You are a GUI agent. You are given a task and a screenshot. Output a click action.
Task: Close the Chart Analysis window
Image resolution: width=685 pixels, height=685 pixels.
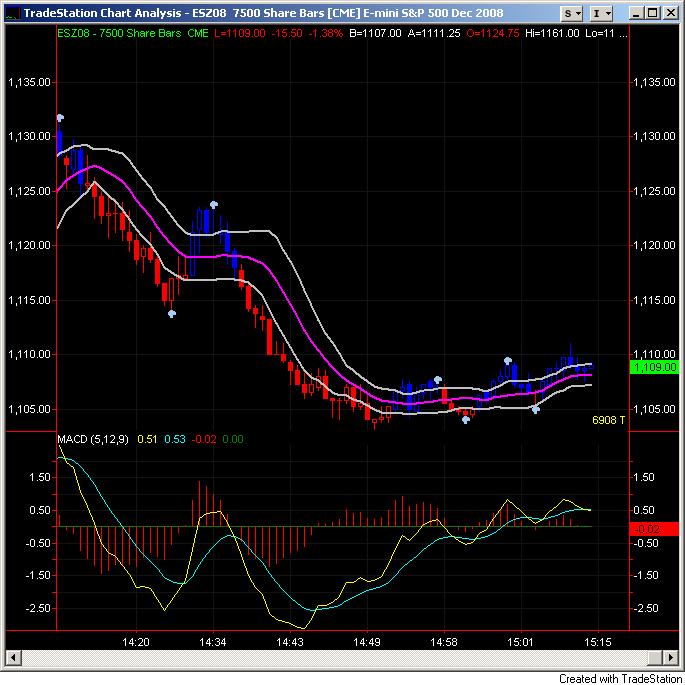670,13
